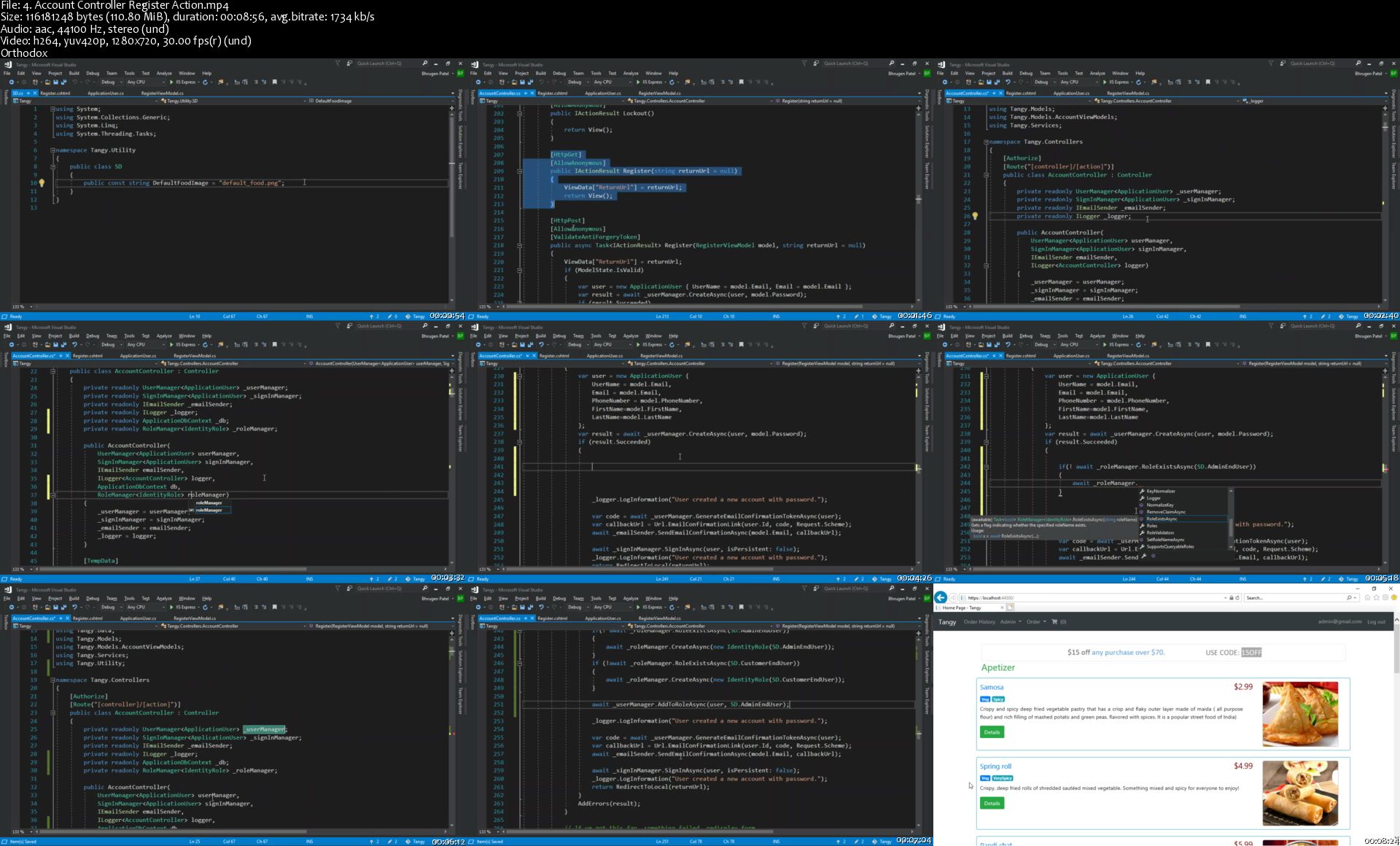The height and width of the screenshot is (846, 1400).
Task: Collapse the namespace Tangy.Utility code block
Action: click(x=52, y=150)
